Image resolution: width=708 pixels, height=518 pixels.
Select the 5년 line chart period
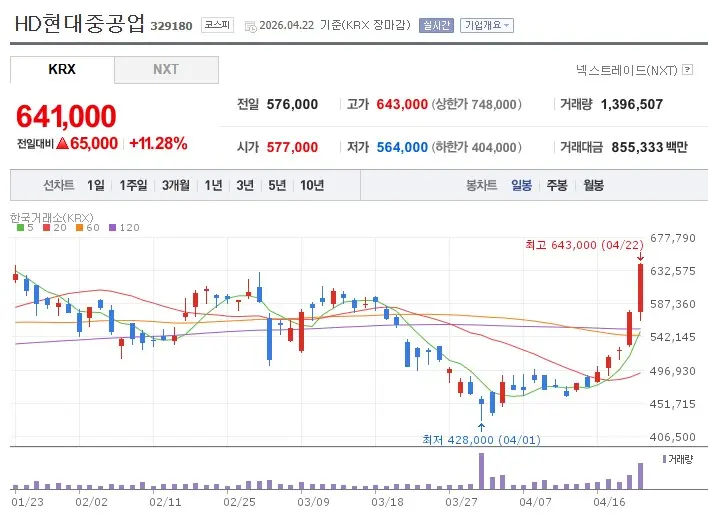(x=277, y=185)
